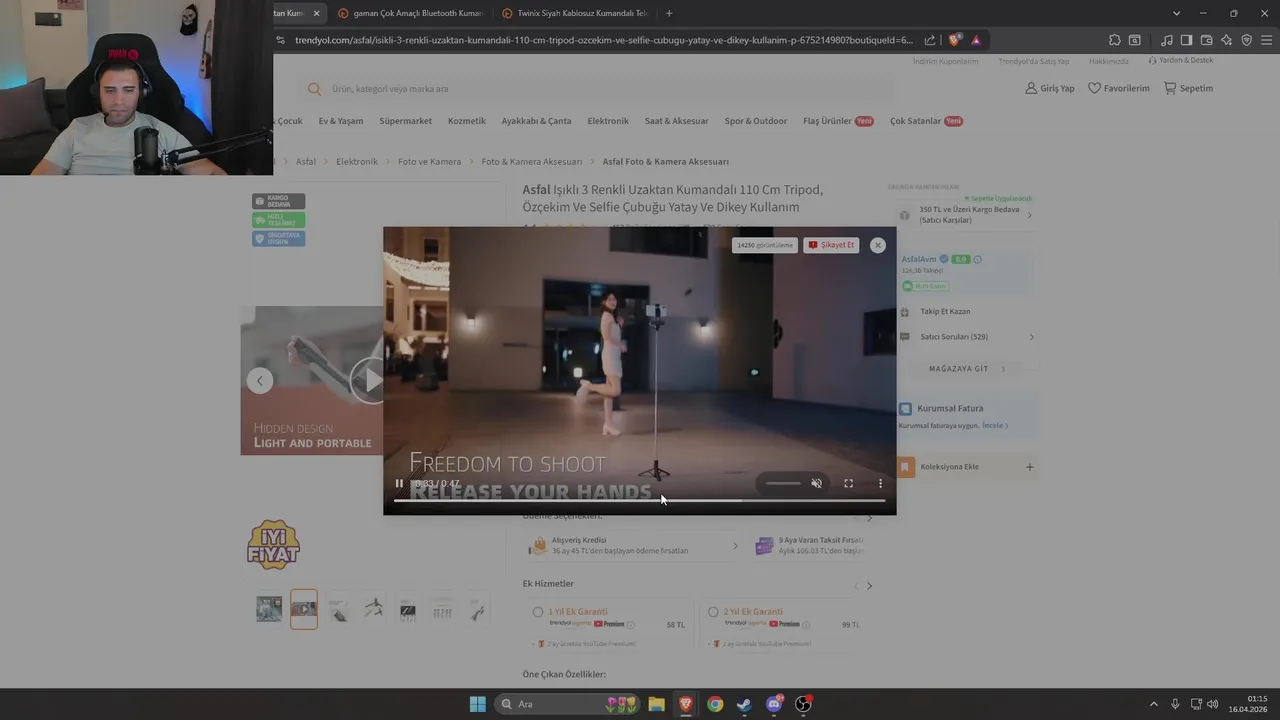Go to Foto & Kamera Aksesuarı breadcrumb

point(531,161)
